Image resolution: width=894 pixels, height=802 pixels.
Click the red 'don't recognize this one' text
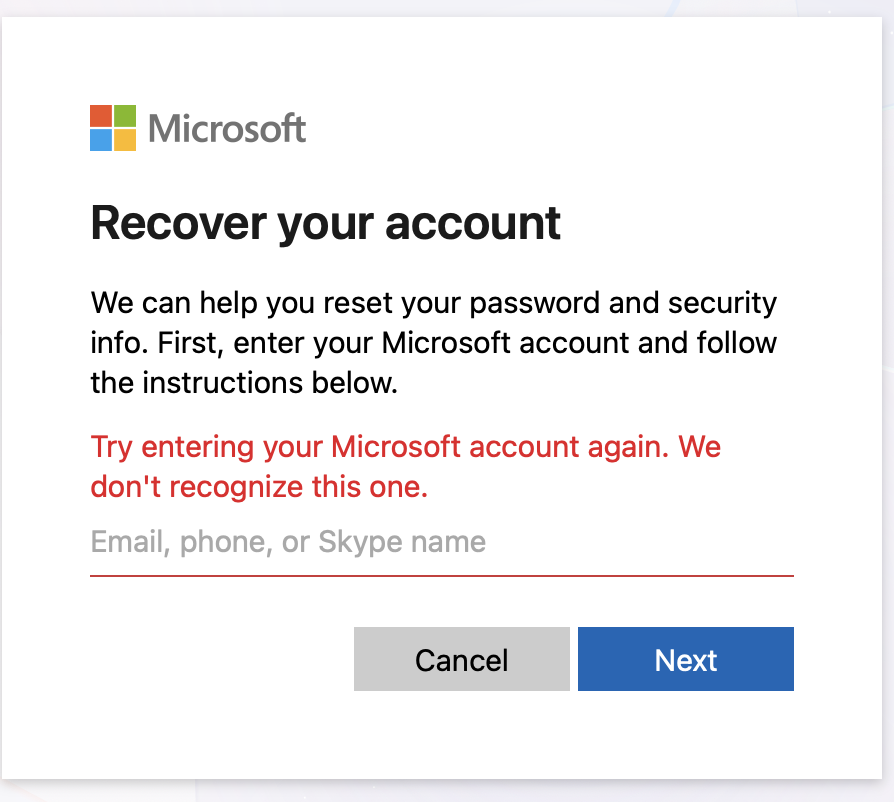tap(259, 487)
